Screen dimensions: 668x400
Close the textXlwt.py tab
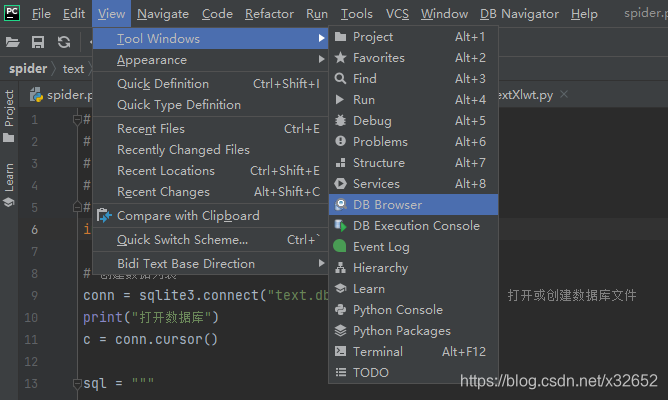tap(564, 94)
